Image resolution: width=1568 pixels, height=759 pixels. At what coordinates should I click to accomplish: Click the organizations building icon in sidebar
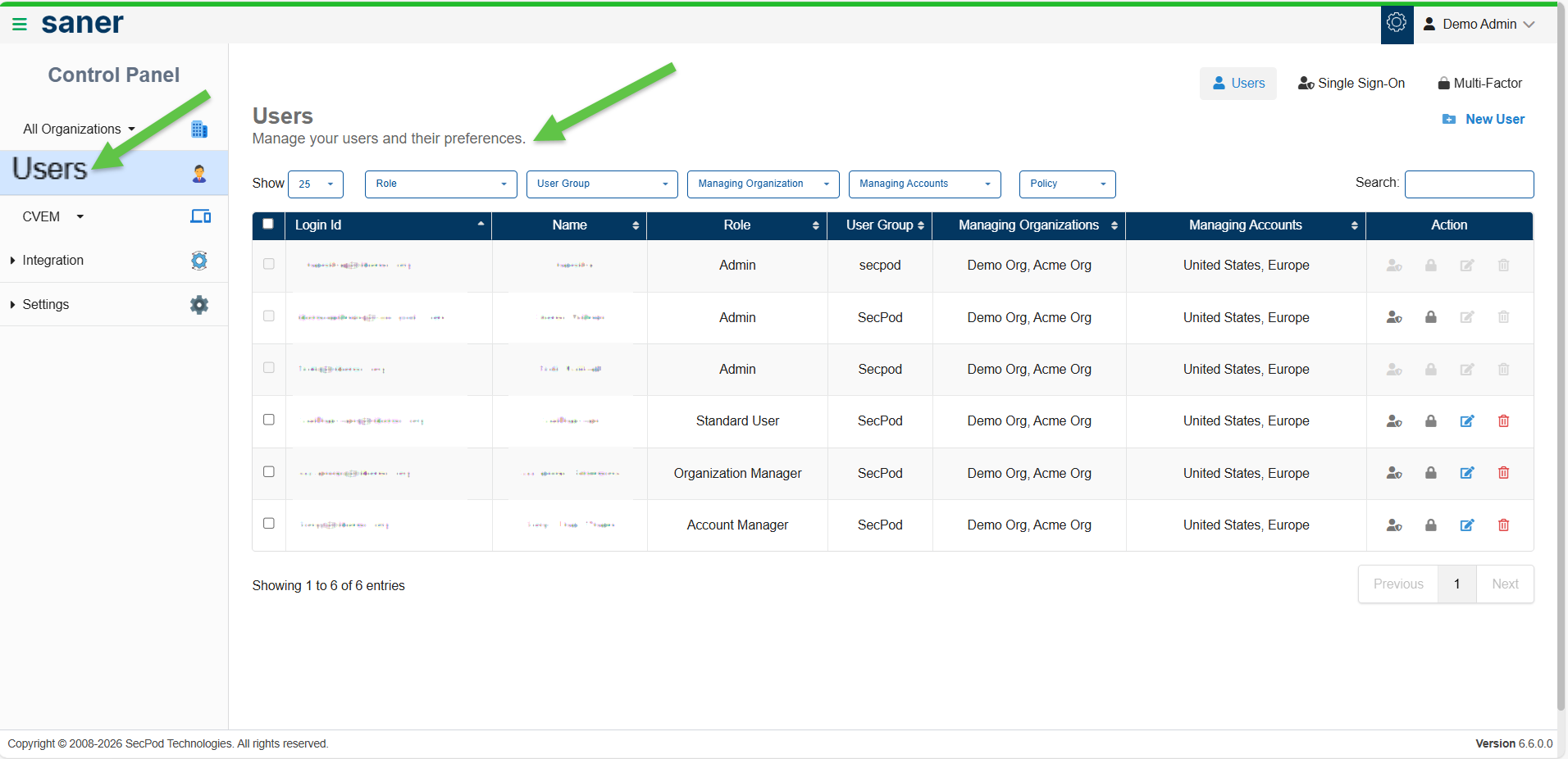pos(199,130)
